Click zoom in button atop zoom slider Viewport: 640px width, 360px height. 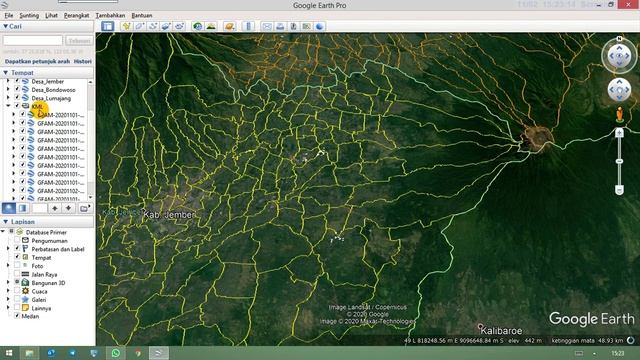[x=619, y=132]
